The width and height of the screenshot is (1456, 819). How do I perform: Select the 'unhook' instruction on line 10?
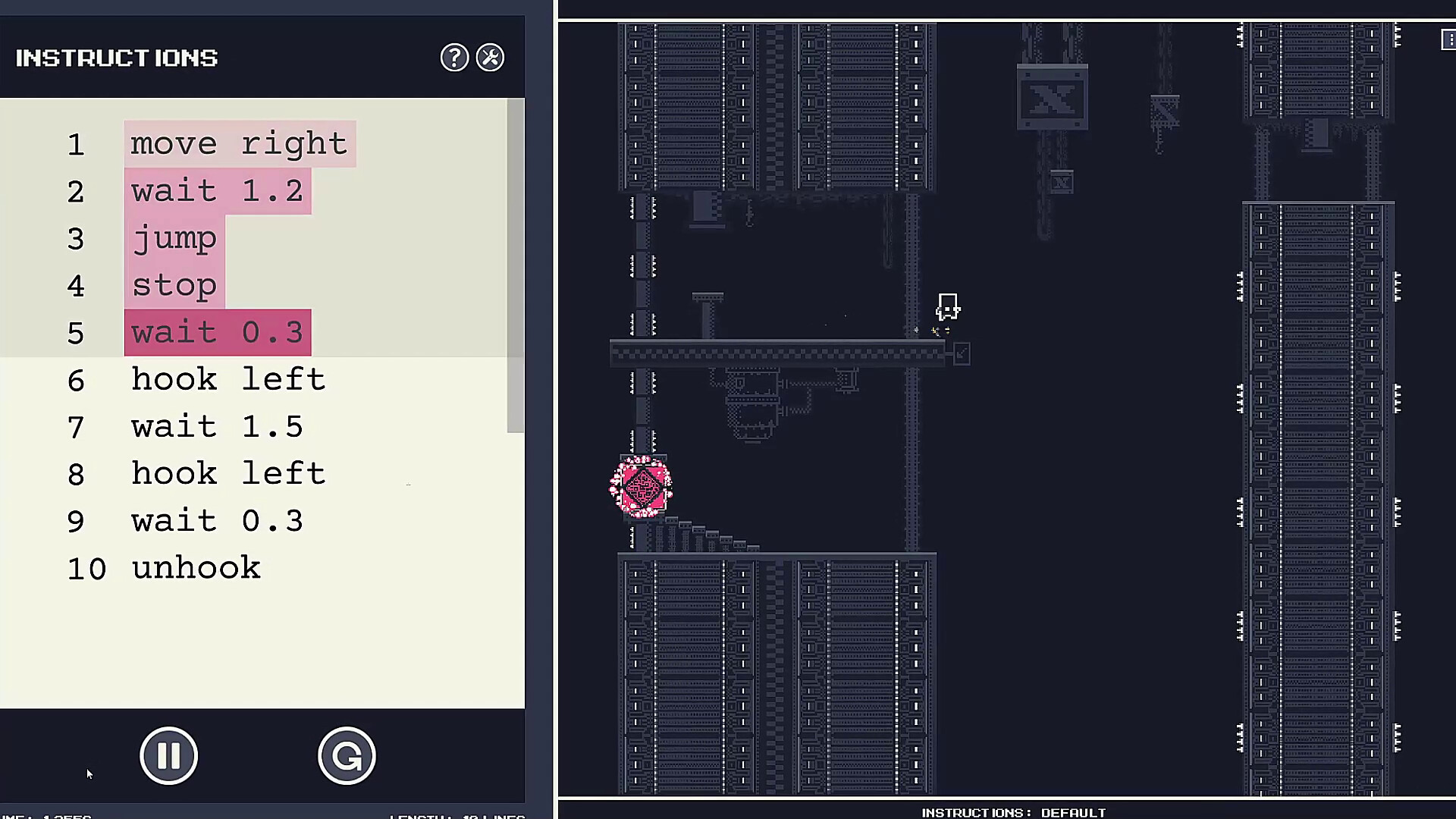196,567
